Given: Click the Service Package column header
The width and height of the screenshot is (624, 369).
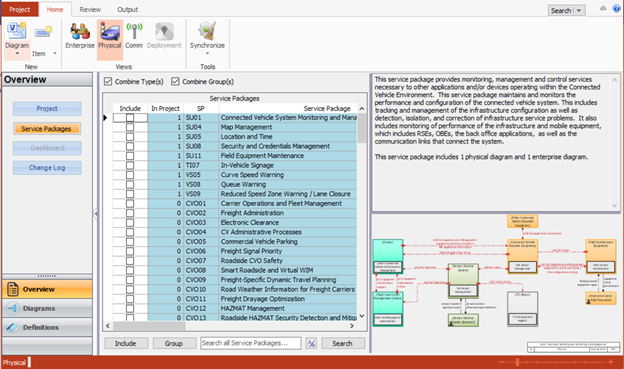Looking at the screenshot, I should [288, 108].
